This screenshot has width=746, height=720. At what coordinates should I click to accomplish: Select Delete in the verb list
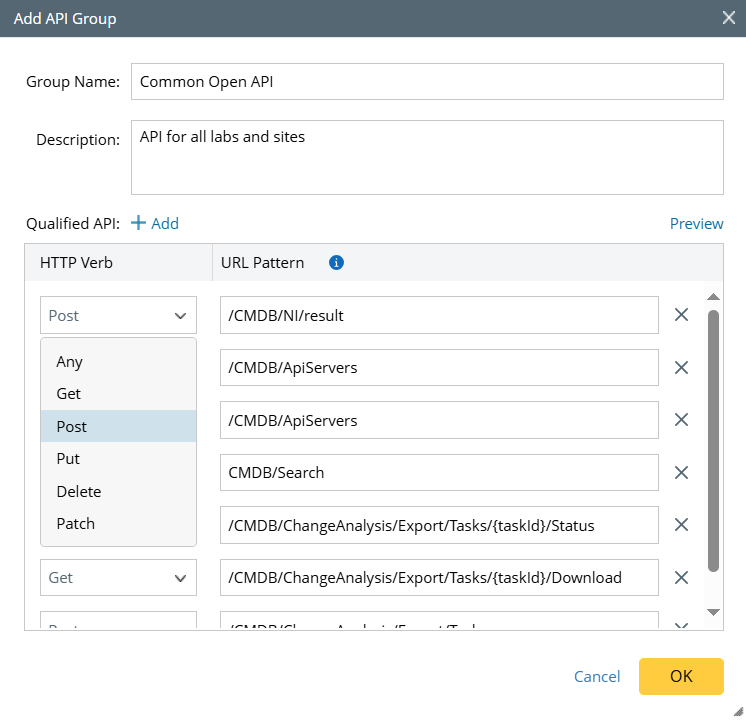(78, 491)
